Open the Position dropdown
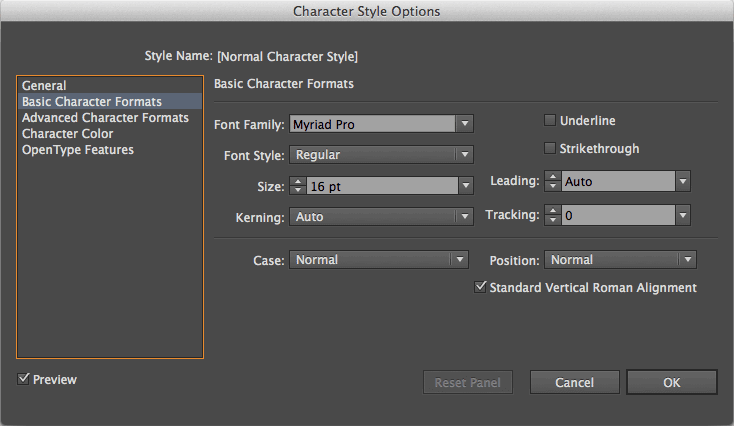This screenshot has width=734, height=426. point(686,260)
